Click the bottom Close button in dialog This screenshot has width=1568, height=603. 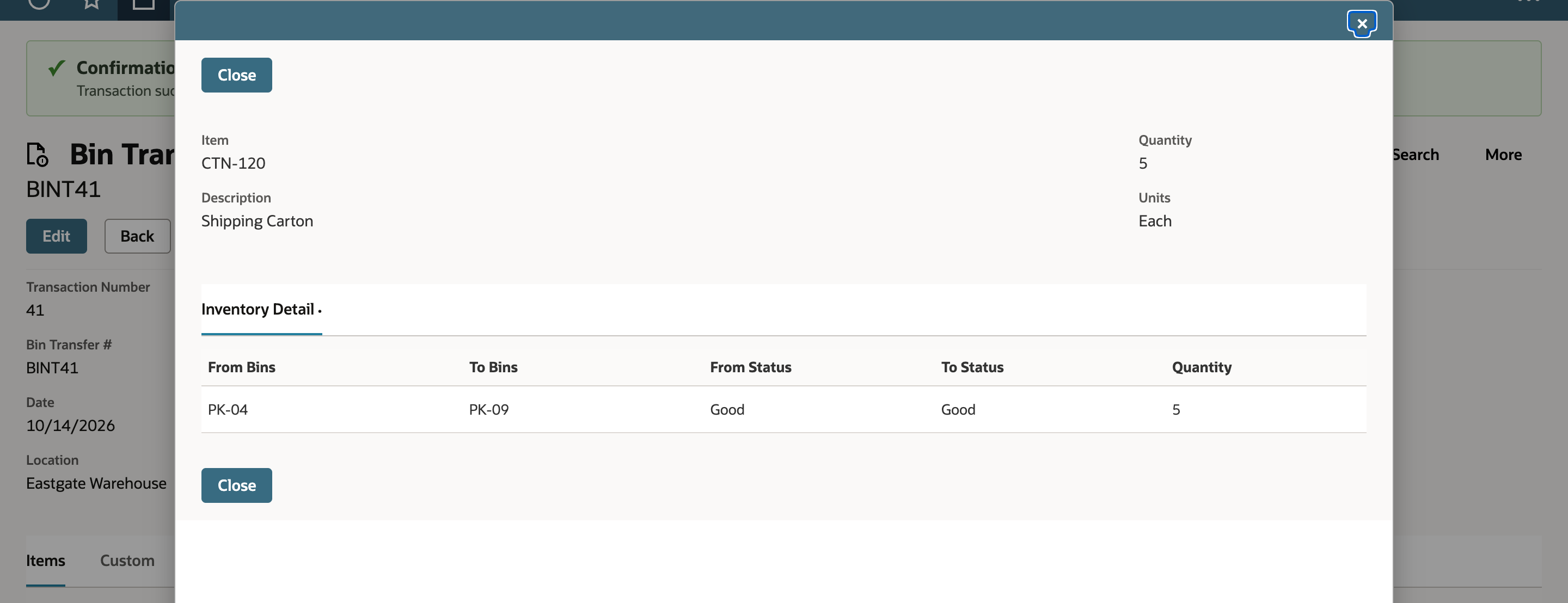coord(237,485)
